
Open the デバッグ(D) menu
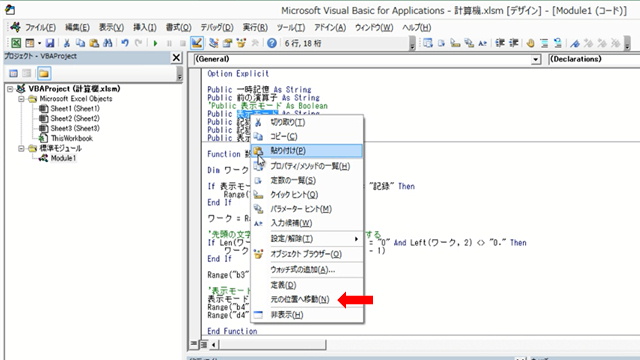pos(217,27)
